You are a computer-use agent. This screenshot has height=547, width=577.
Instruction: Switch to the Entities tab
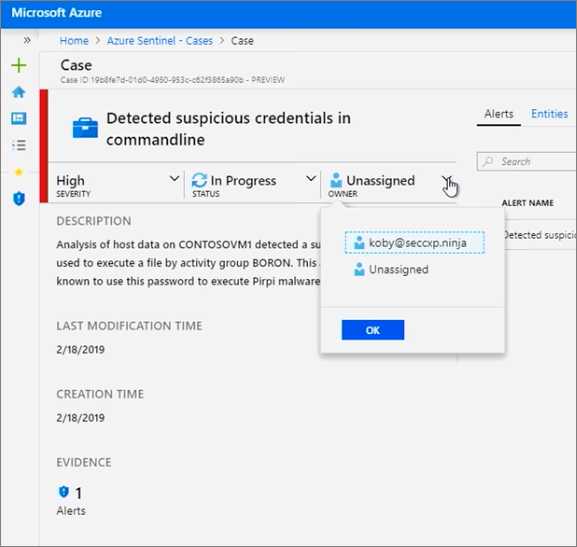pos(549,114)
